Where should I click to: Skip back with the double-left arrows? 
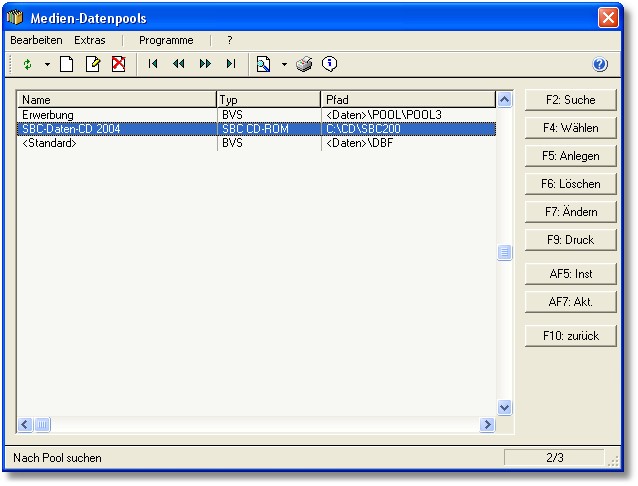[179, 64]
